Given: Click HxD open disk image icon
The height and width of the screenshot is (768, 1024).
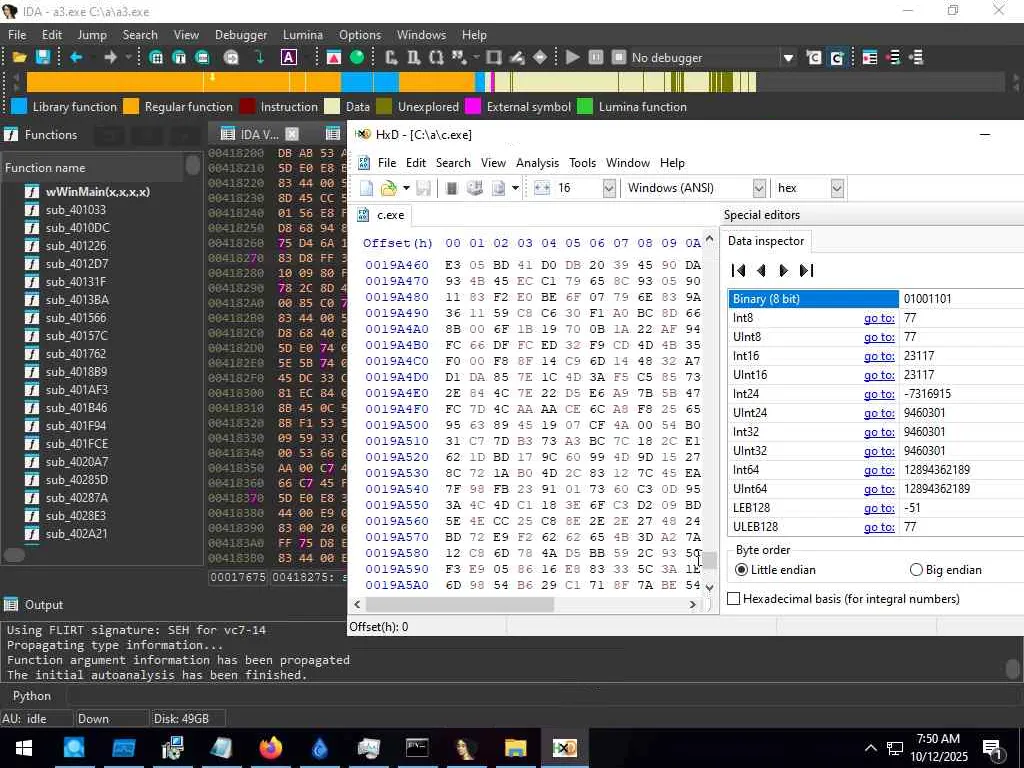Looking at the screenshot, I should (498, 188).
